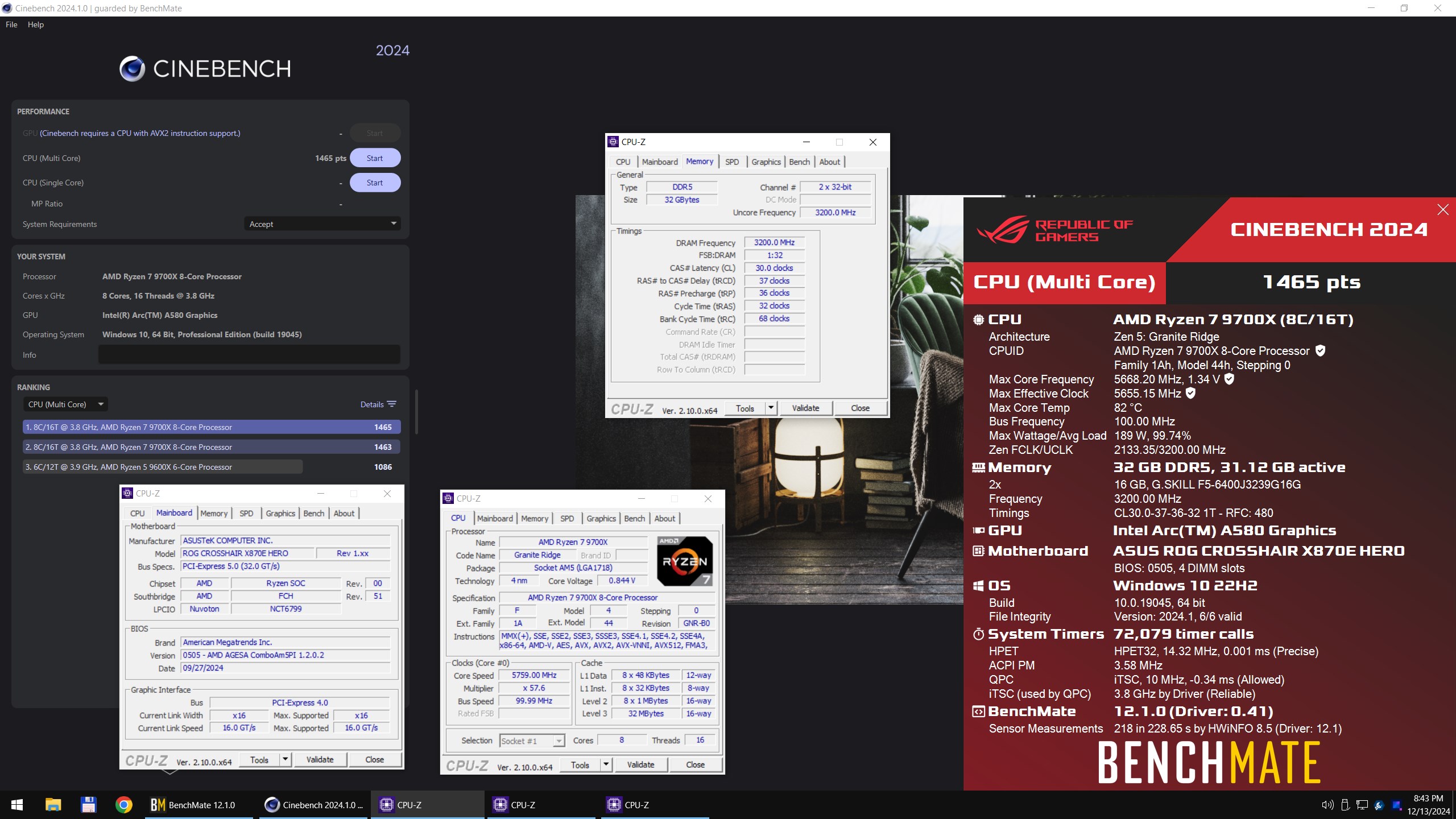Open About tab in Memory CPU-Z window
The image size is (1456, 819).
tap(829, 162)
